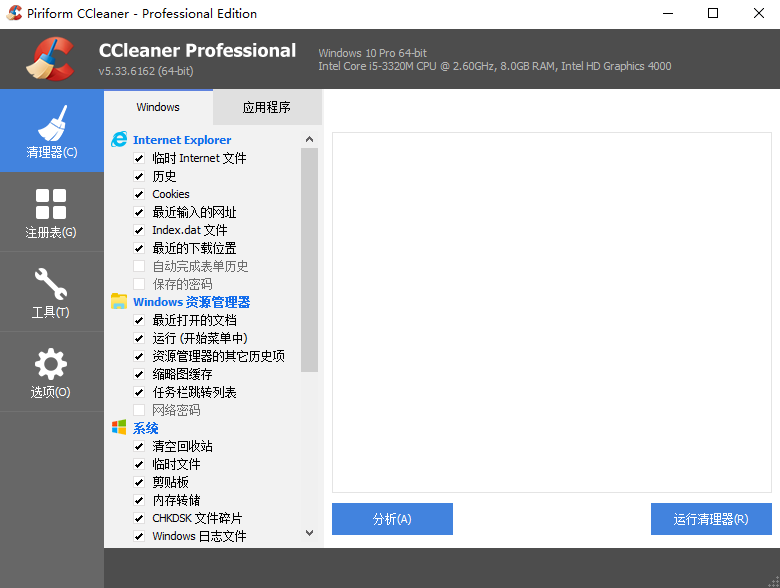
Task: Open the 注册表(G) registry section
Action: click(52, 212)
